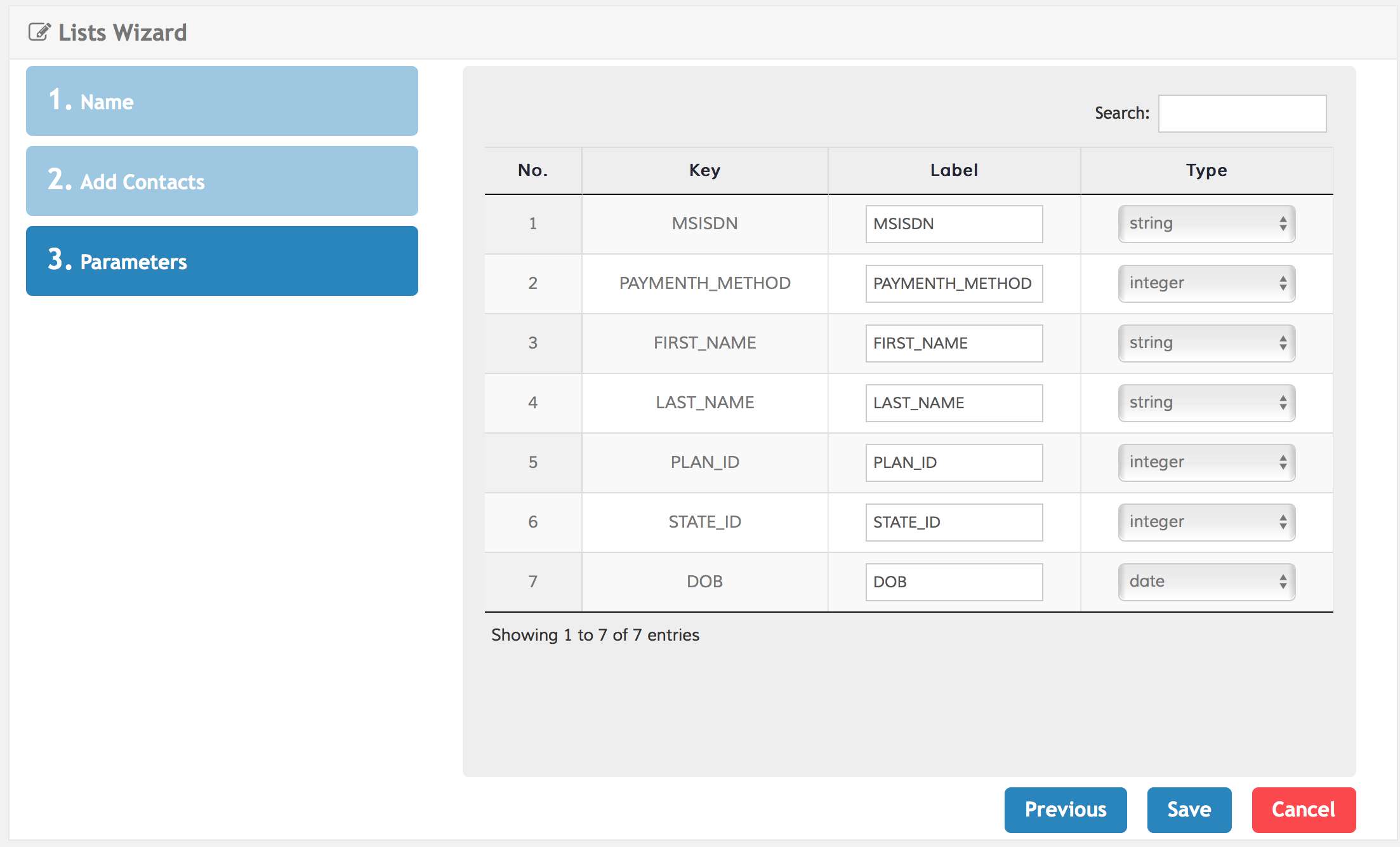
Task: Edit the MSISDN label field
Action: 953,223
